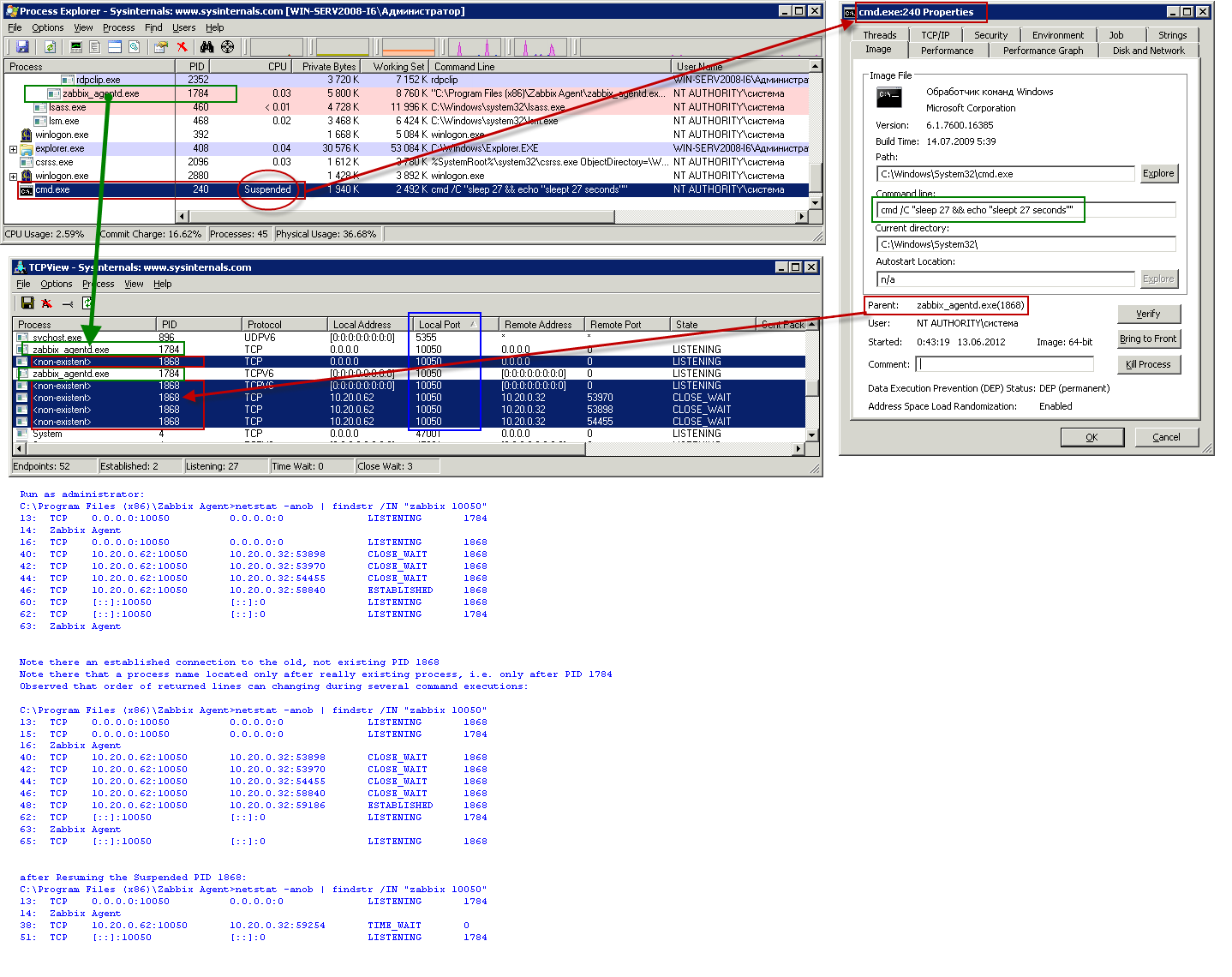Click Refresh icon in TCPView toolbar
The height and width of the screenshot is (977, 1232).
[87, 303]
